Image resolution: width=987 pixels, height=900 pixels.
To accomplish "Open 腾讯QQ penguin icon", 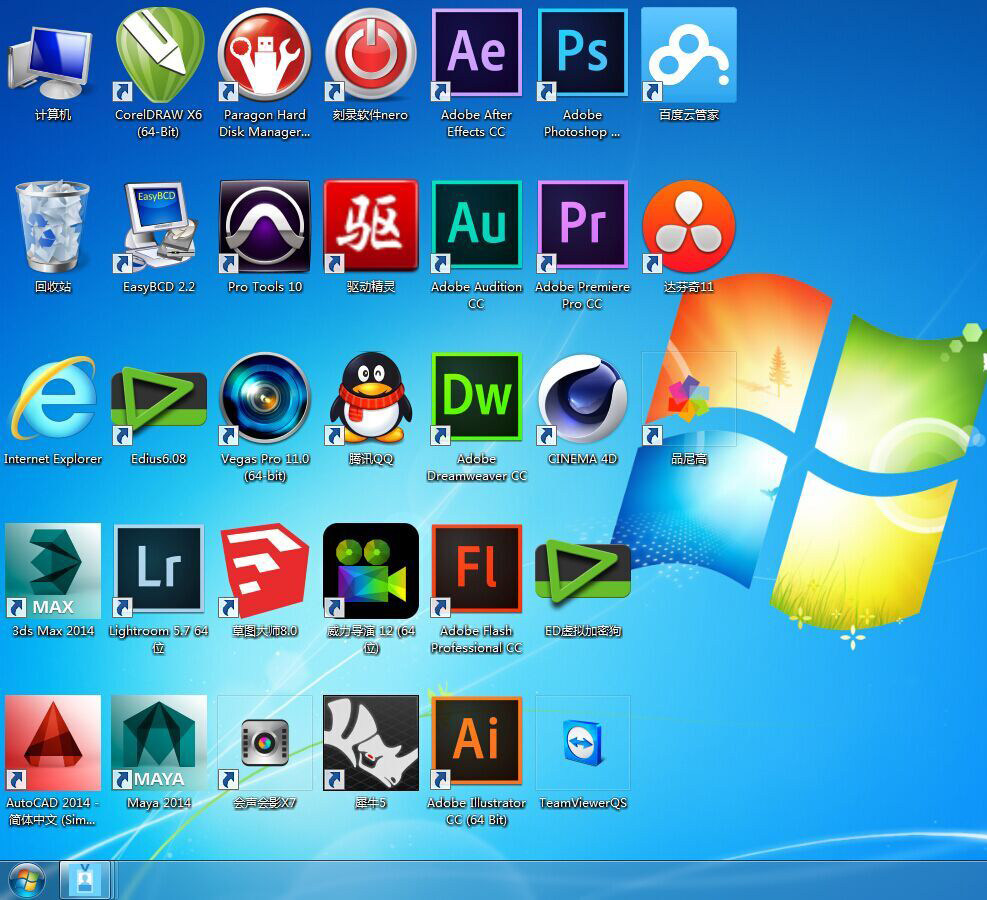I will pos(371,398).
